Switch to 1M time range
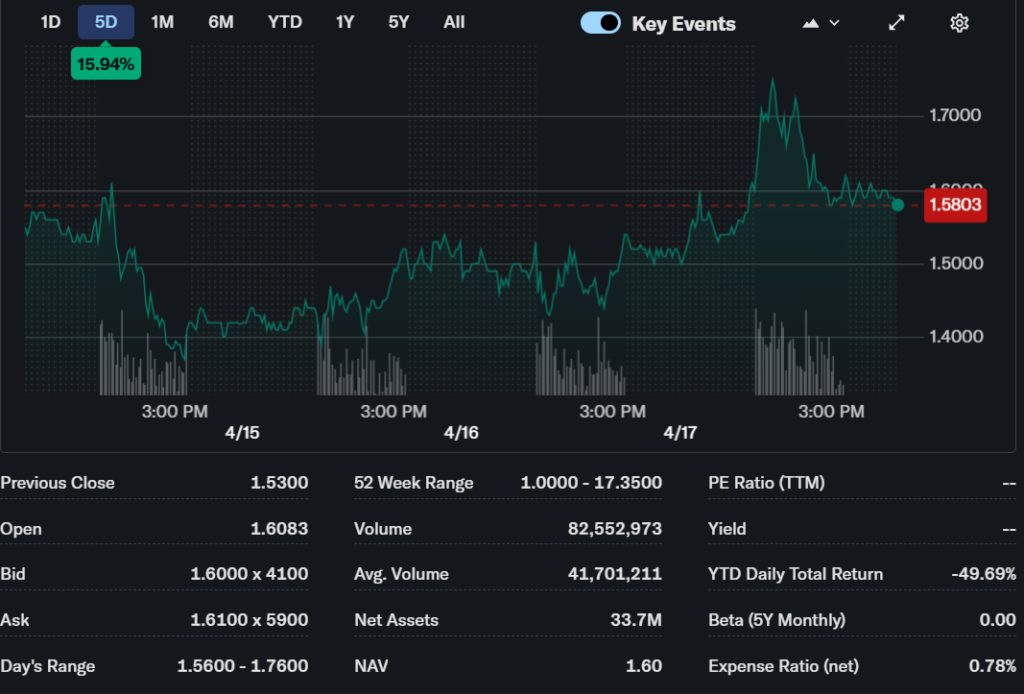The height and width of the screenshot is (694, 1024). (x=162, y=22)
